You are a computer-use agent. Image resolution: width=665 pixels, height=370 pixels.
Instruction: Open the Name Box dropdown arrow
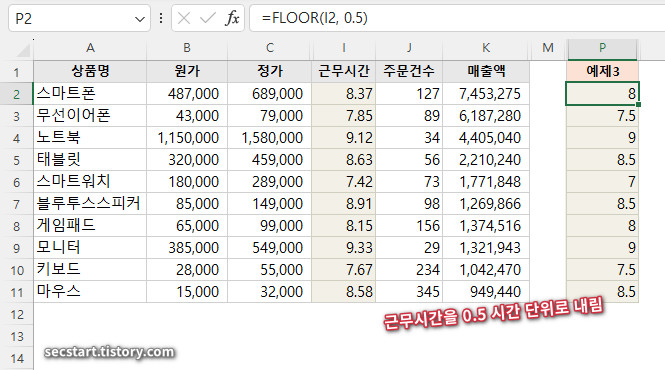[140, 19]
